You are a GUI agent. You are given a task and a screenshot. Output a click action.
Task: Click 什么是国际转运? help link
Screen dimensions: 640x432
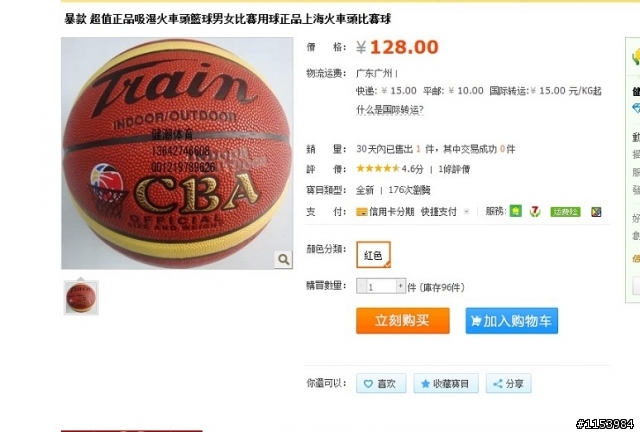[390, 110]
